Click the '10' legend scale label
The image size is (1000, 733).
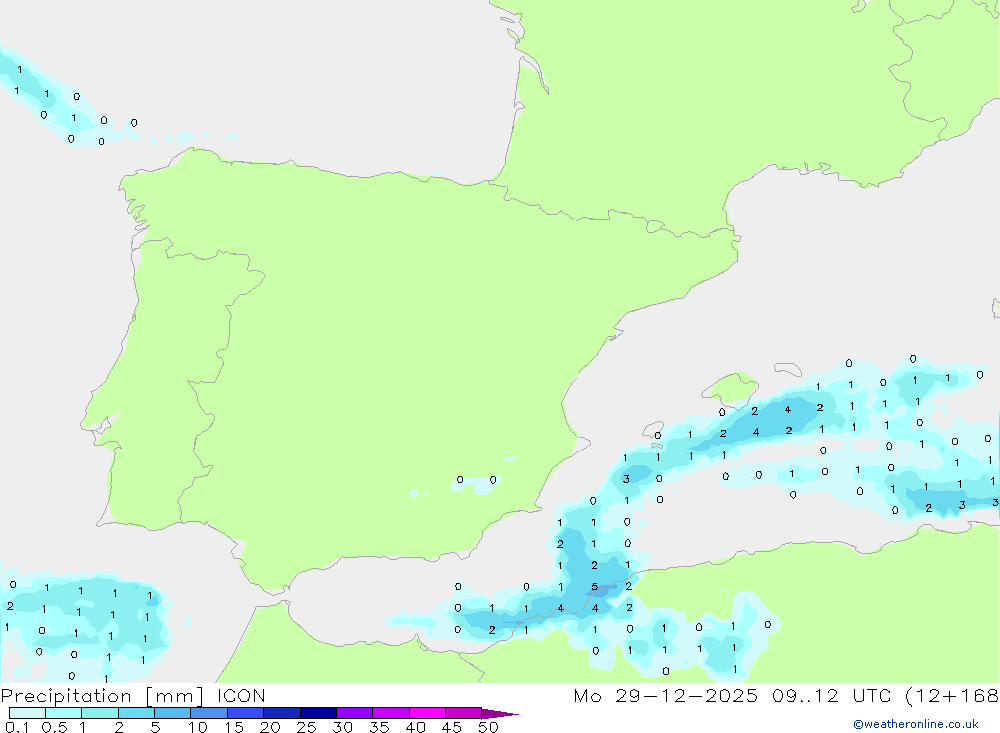pyautogui.click(x=198, y=727)
